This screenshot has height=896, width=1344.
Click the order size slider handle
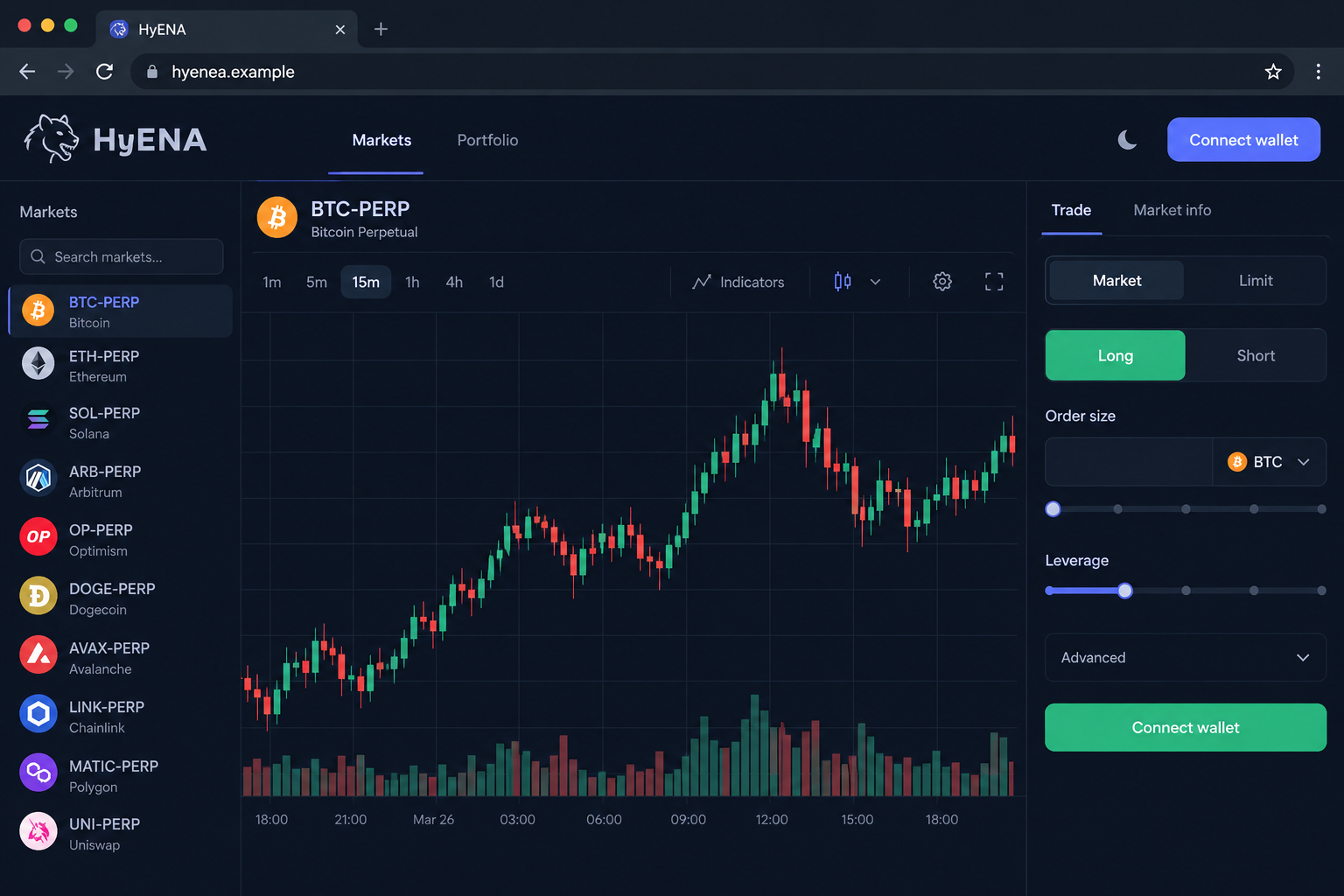[x=1053, y=509]
